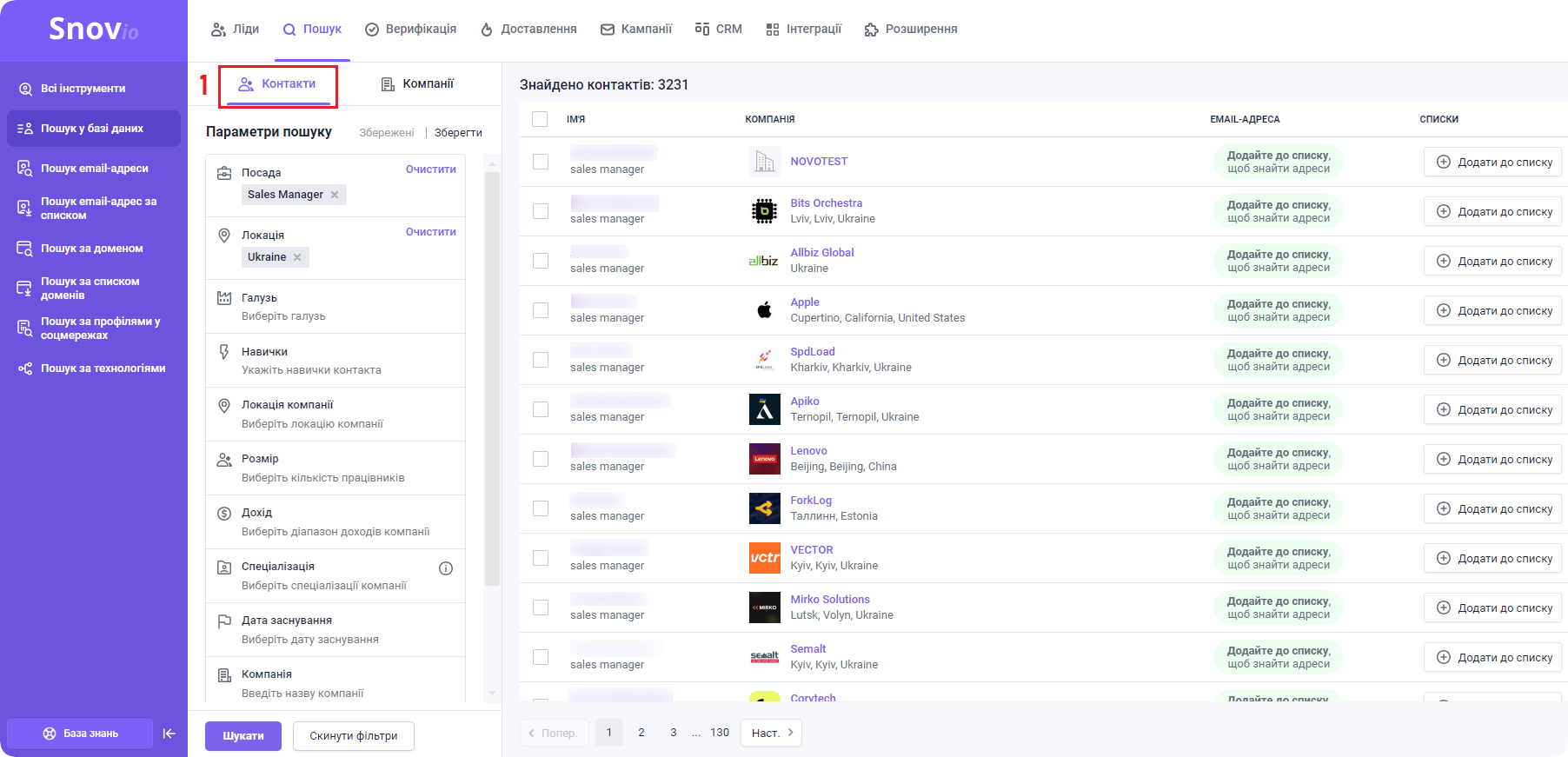Open the Кампанії menu
1568x757 pixels.
point(636,30)
